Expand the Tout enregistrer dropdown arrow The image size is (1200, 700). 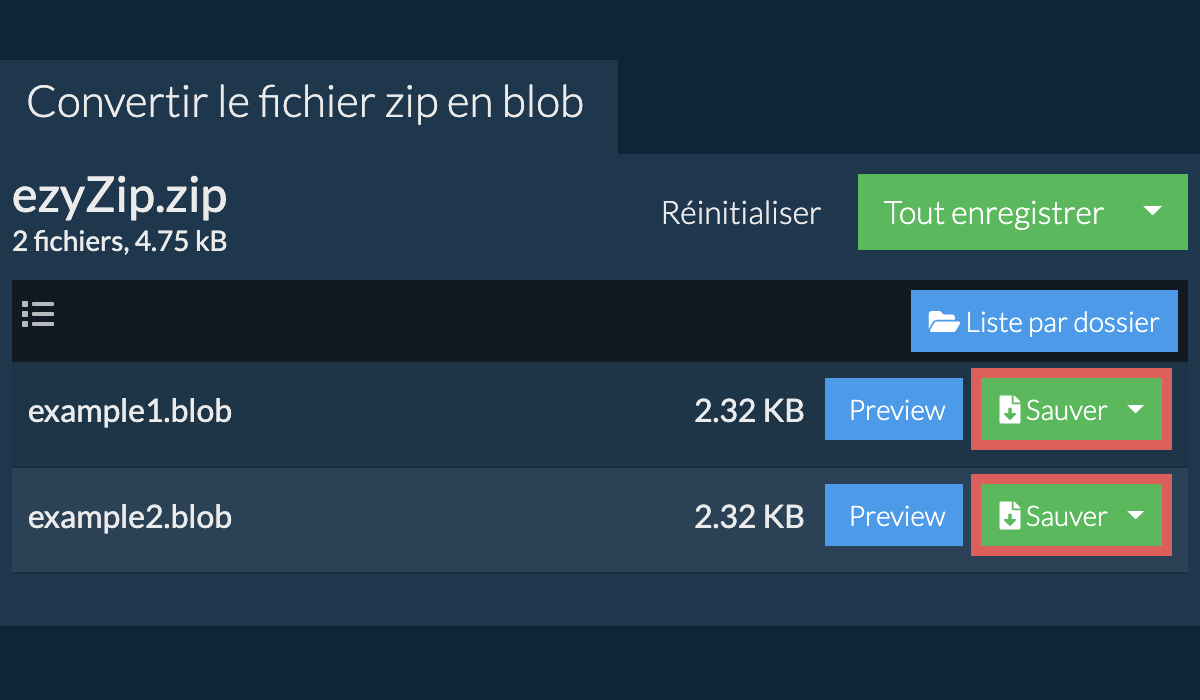pyautogui.click(x=1152, y=212)
